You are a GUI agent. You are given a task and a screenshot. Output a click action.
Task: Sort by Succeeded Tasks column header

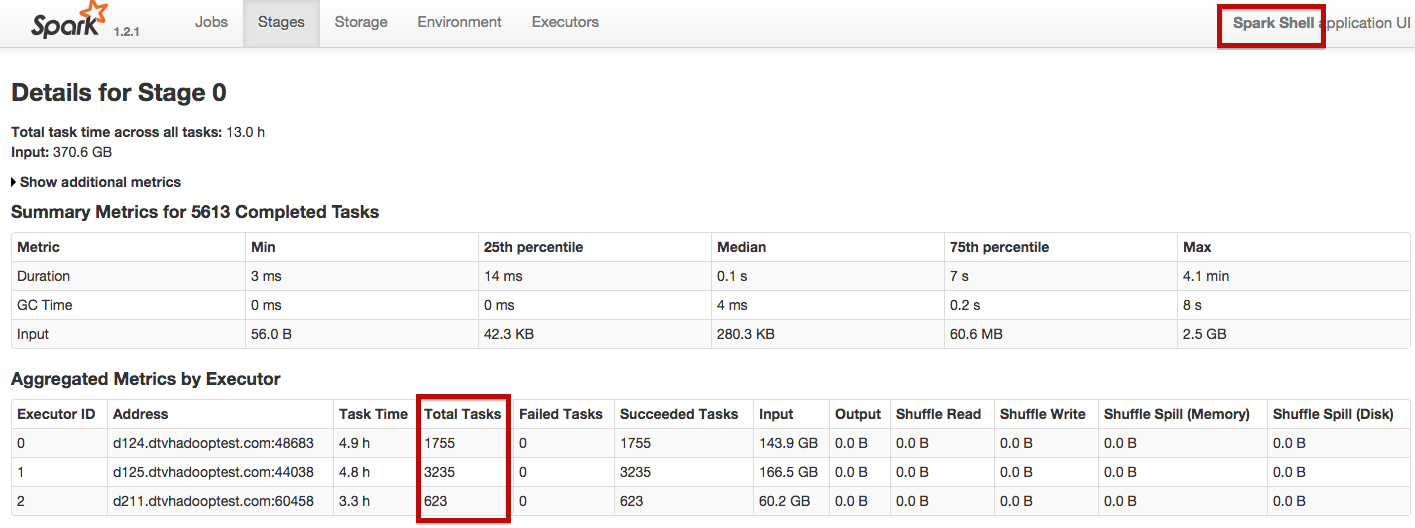[679, 414]
